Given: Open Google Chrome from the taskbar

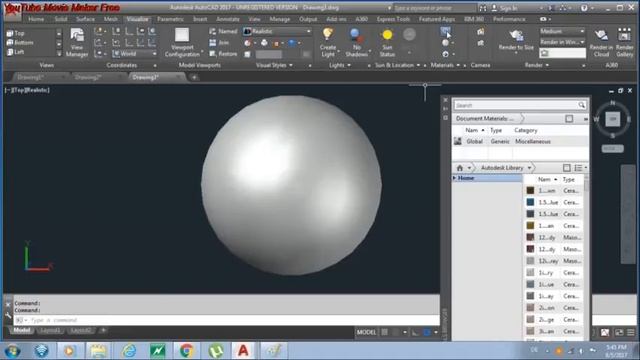Looking at the screenshot, I should click(x=187, y=351).
